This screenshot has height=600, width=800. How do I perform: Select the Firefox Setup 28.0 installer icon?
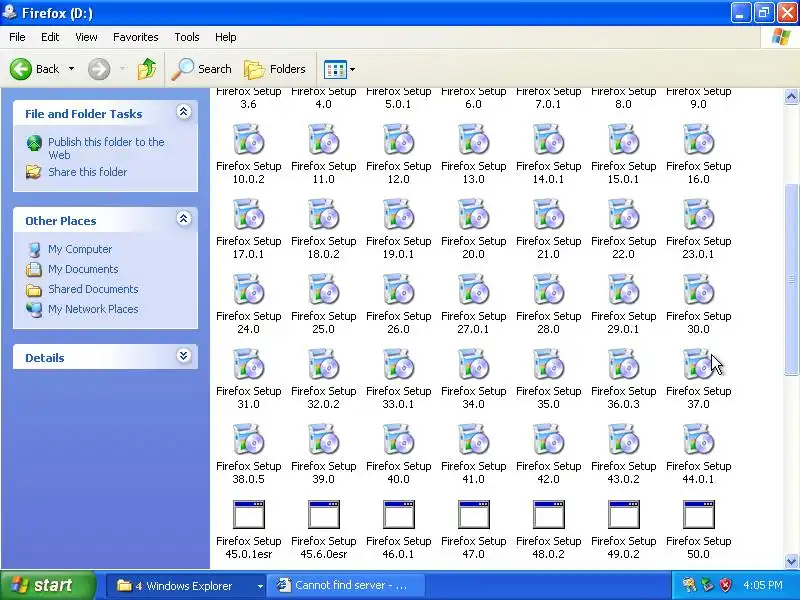click(548, 289)
